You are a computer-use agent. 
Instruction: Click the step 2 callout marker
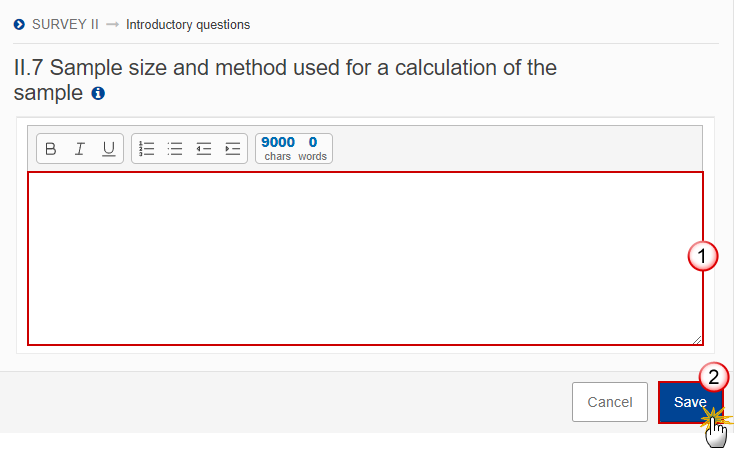(713, 377)
